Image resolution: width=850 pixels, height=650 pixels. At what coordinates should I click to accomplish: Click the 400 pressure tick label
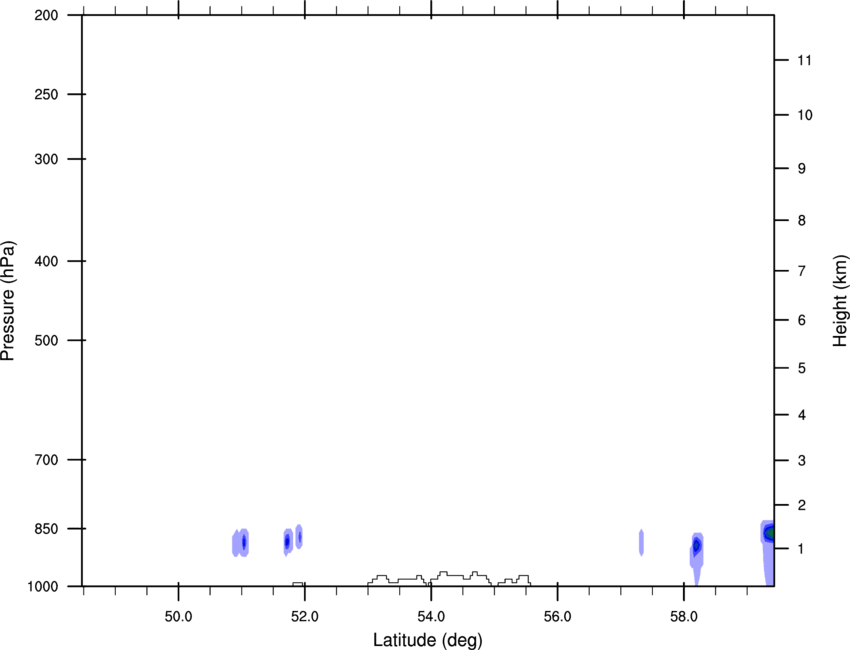click(x=46, y=261)
